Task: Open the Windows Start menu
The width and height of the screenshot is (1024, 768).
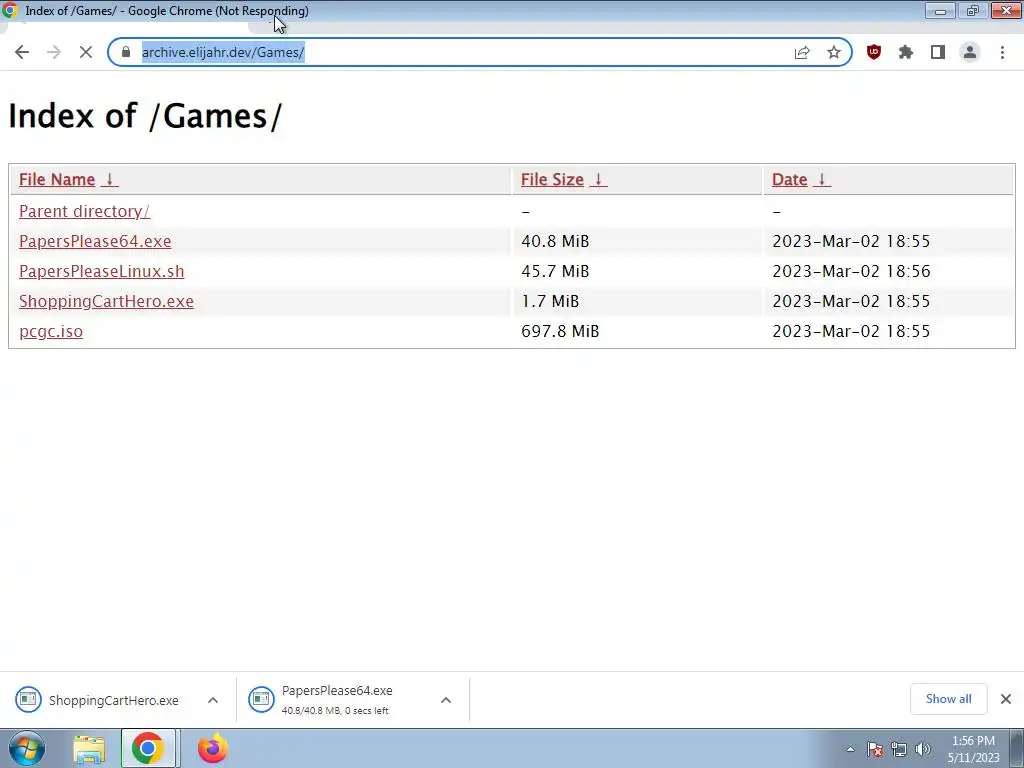Action: [27, 748]
